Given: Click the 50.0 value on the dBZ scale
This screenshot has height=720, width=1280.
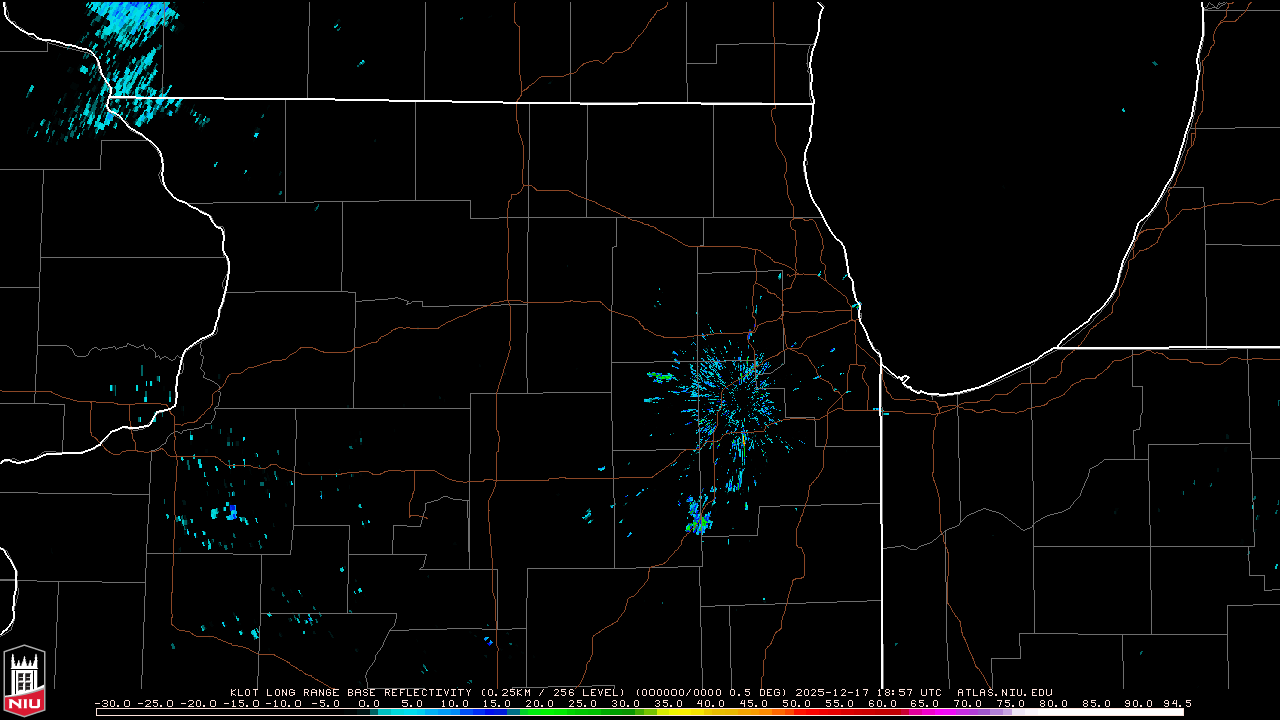Looking at the screenshot, I should pyautogui.click(x=797, y=703).
